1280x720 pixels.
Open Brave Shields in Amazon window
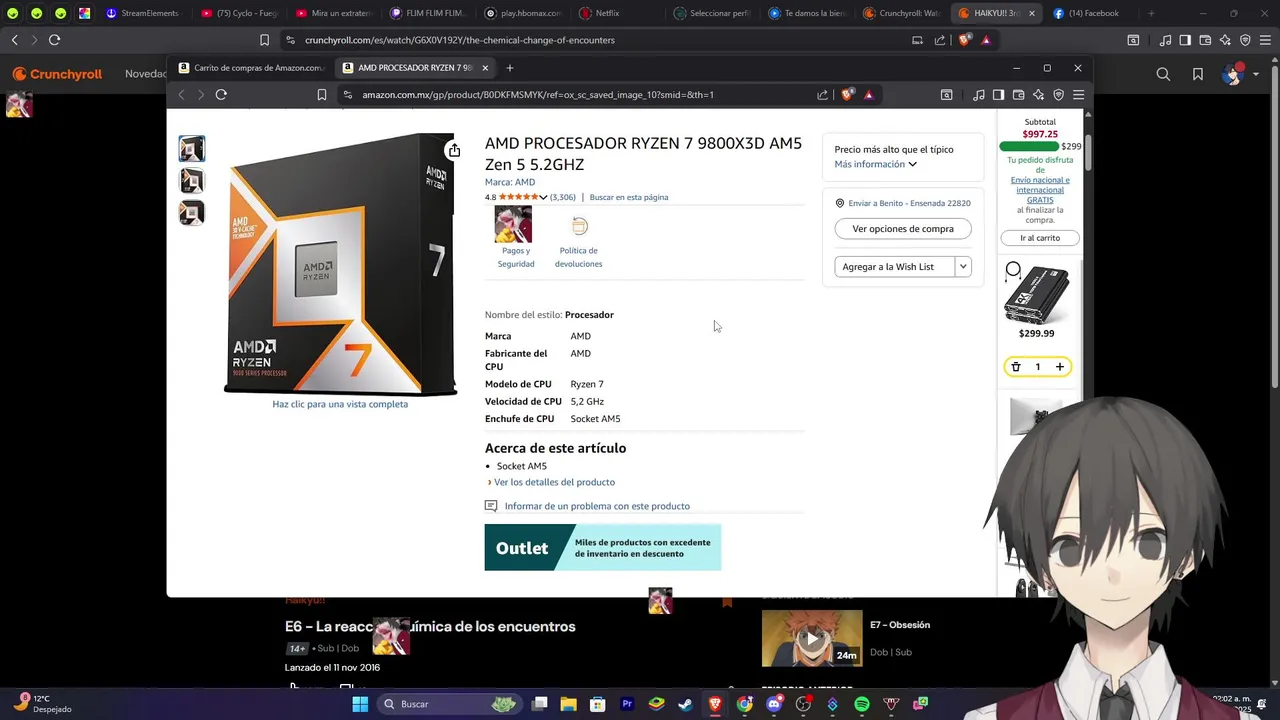[x=847, y=95]
